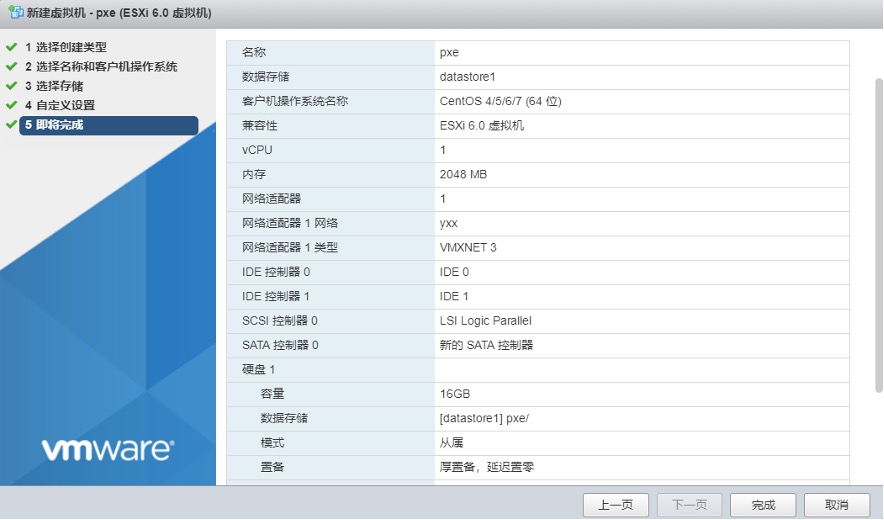
Task: Return to step 4 自定义设置
Action: (60, 105)
